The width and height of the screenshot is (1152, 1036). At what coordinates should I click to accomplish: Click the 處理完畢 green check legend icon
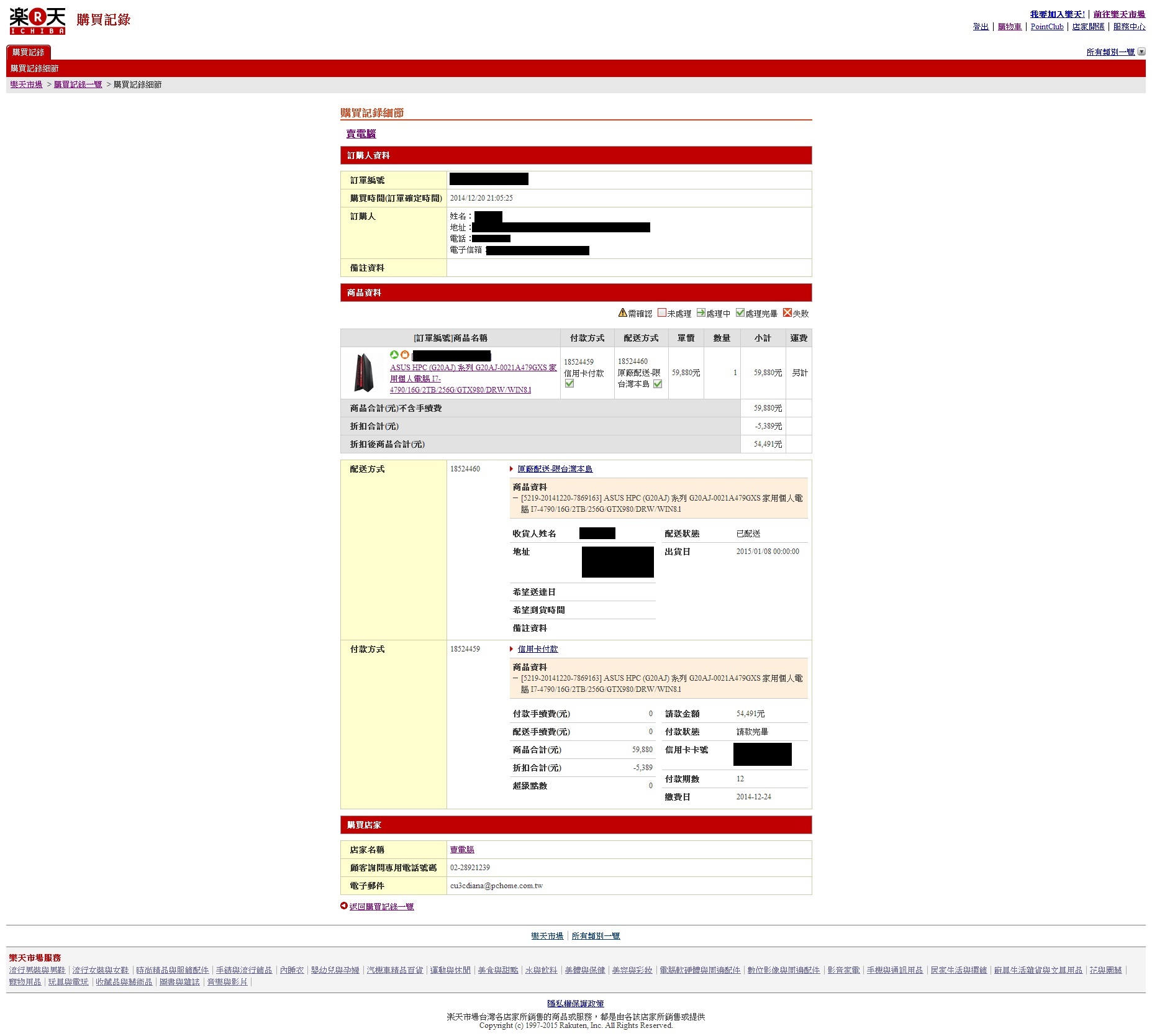[740, 312]
